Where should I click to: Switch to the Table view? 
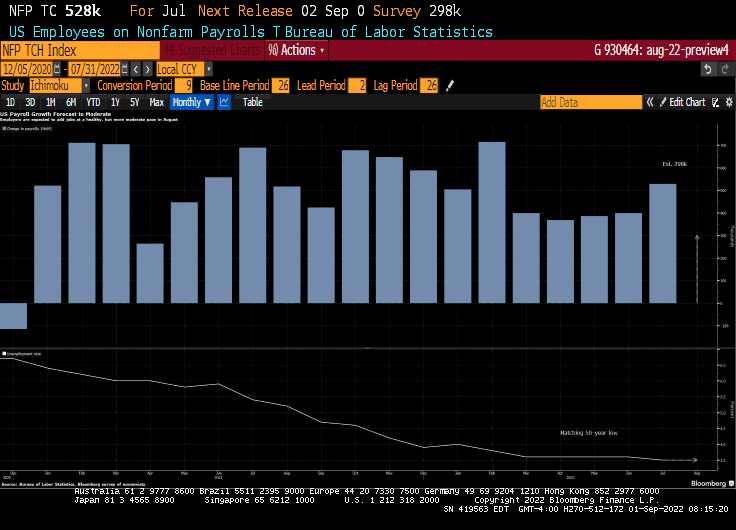tap(253, 102)
